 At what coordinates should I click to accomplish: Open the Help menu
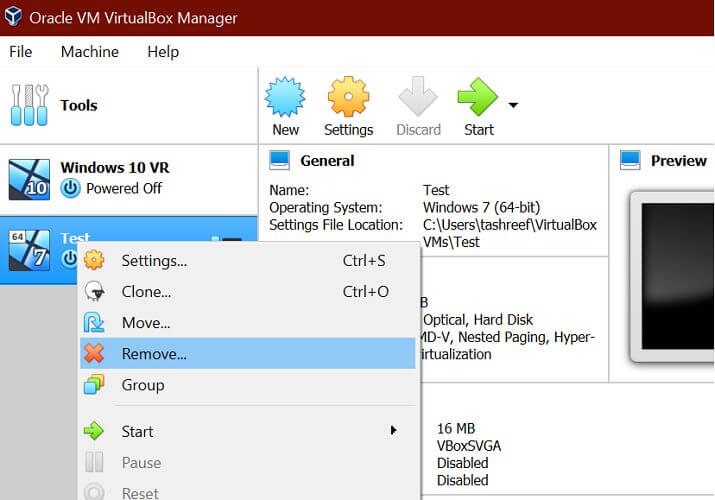pyautogui.click(x=163, y=51)
